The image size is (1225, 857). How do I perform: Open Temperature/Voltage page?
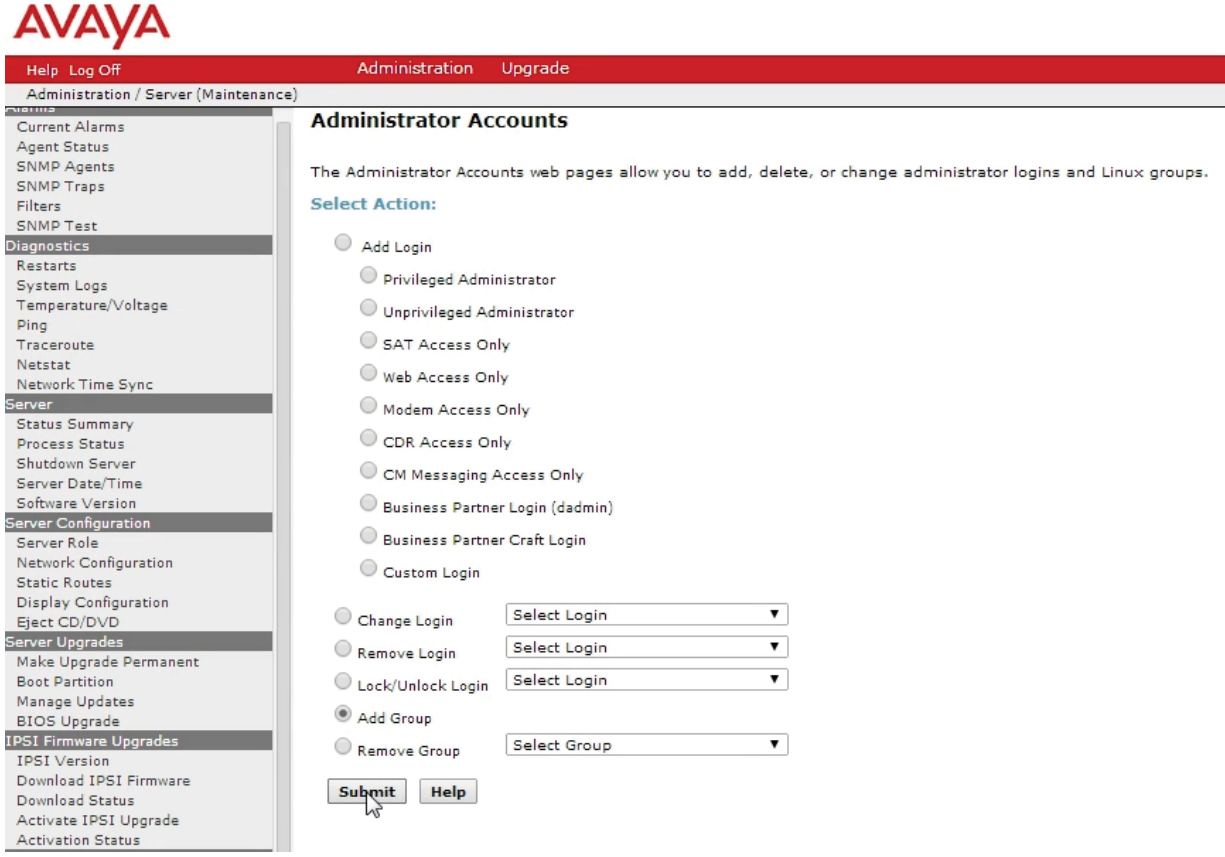click(92, 305)
